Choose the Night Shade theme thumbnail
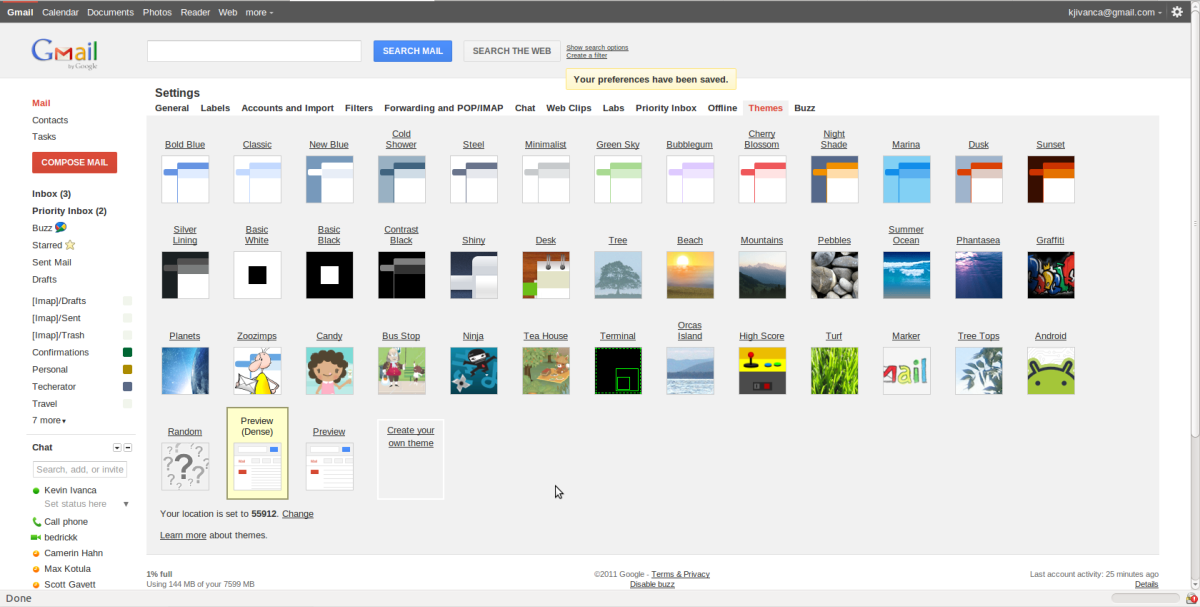This screenshot has height=607, width=1200. 834,179
